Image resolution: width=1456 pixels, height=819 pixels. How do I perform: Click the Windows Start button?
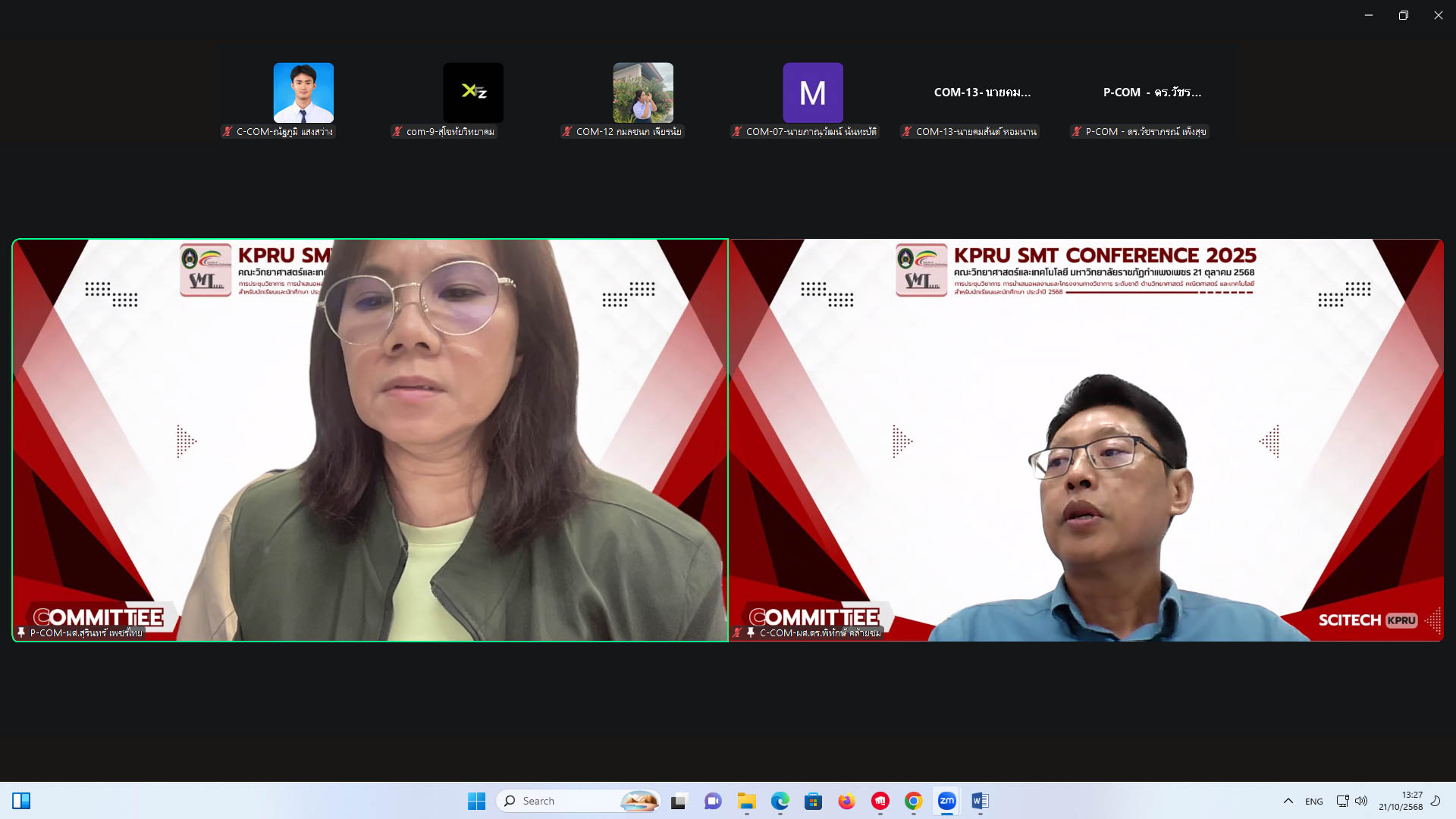[x=476, y=801]
